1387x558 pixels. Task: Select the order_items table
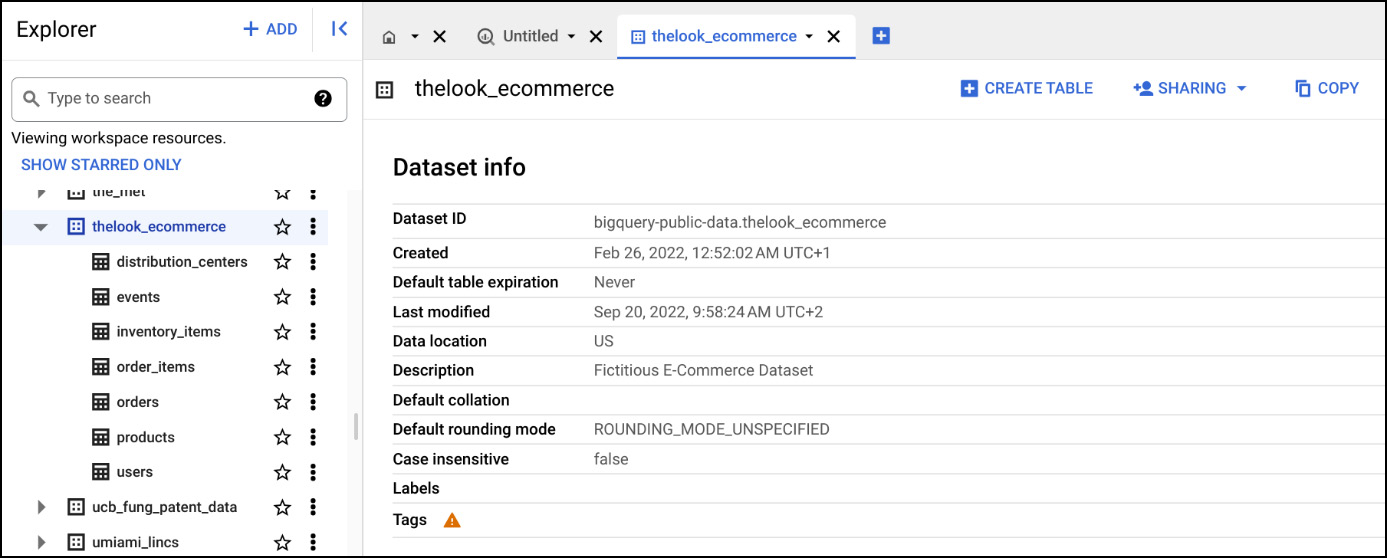coord(155,367)
